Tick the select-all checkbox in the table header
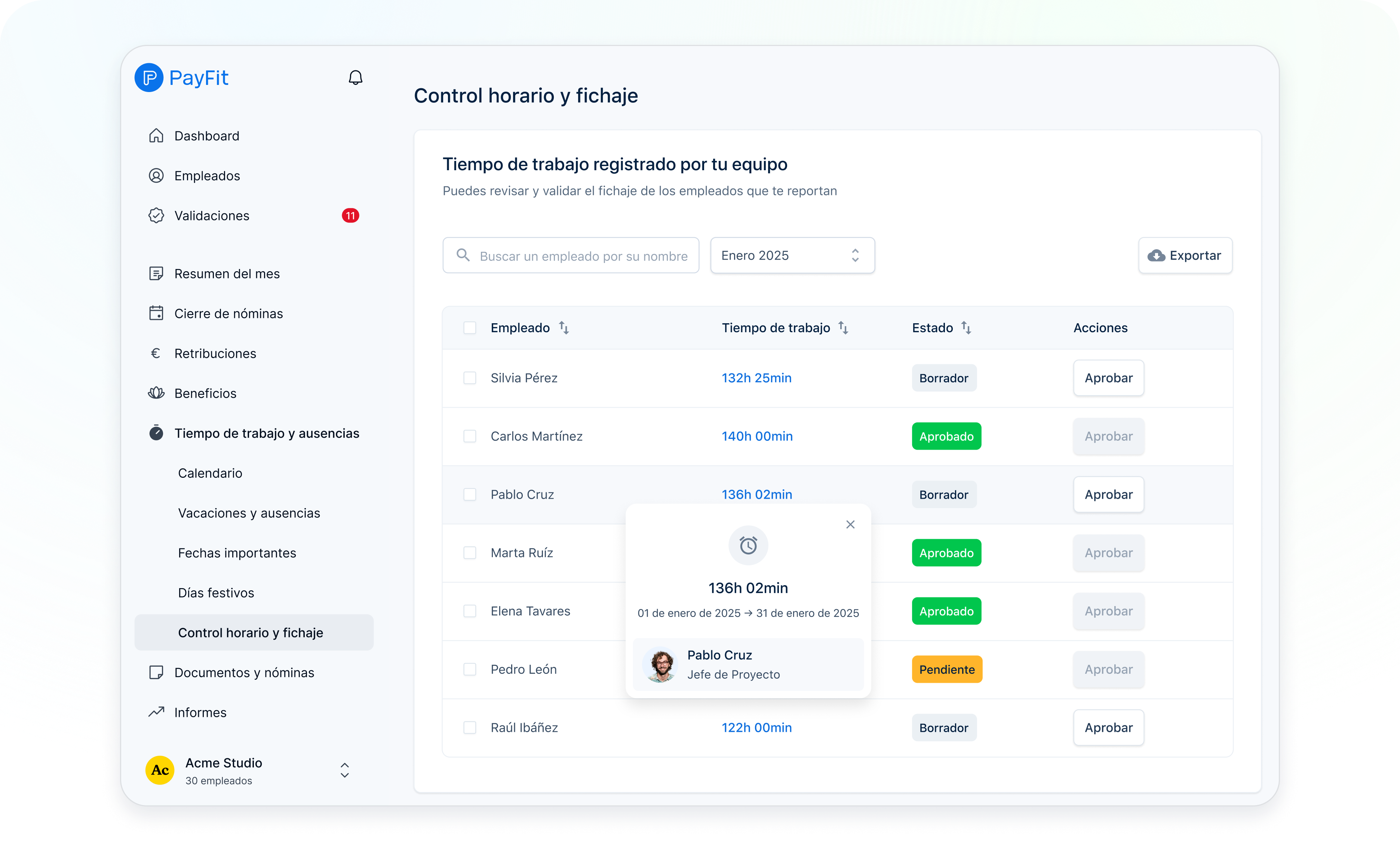This screenshot has width=1400, height=853. tap(469, 328)
